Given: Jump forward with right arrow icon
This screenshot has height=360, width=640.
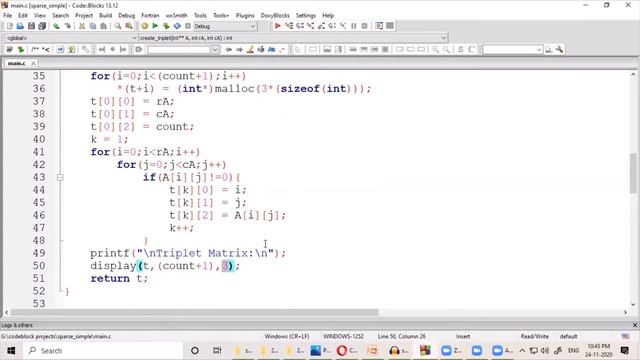Looking at the screenshot, I should [x=240, y=49].
